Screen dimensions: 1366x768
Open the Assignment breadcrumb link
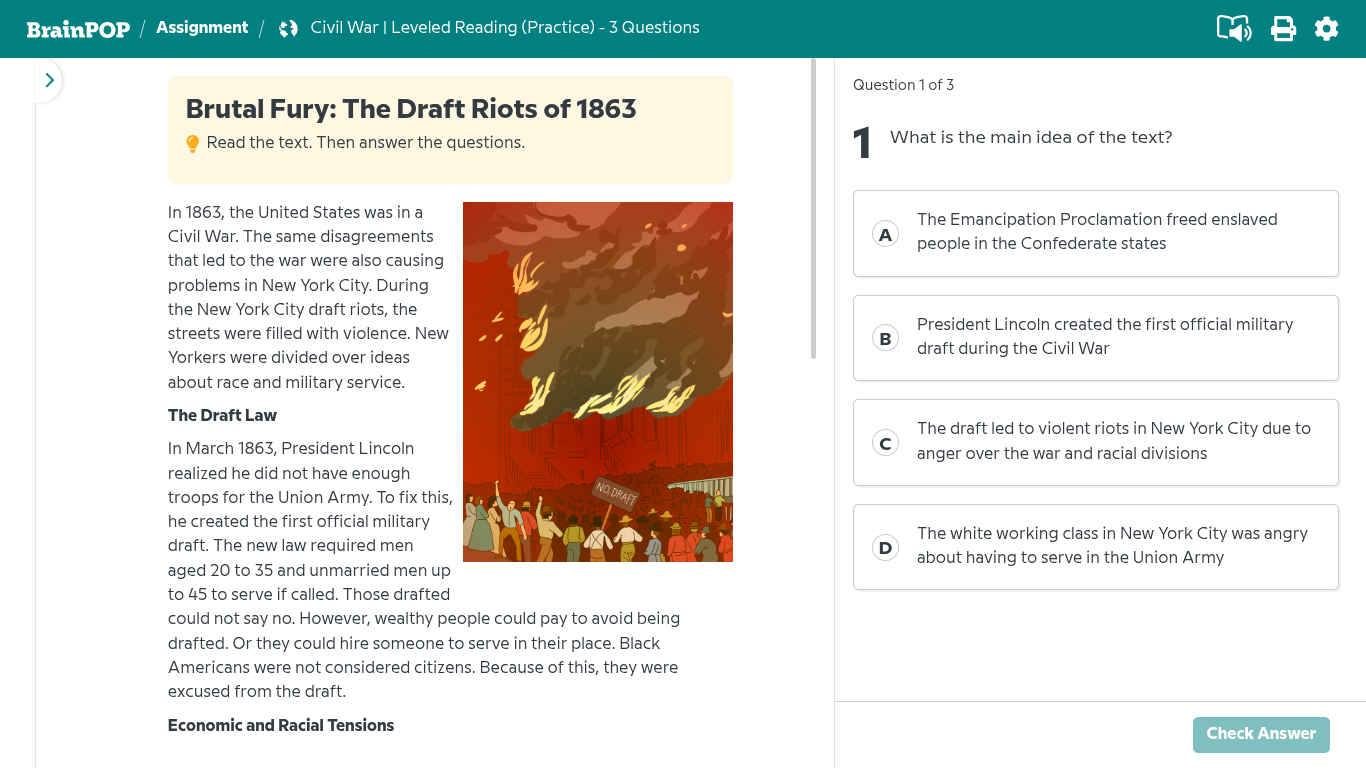202,28
